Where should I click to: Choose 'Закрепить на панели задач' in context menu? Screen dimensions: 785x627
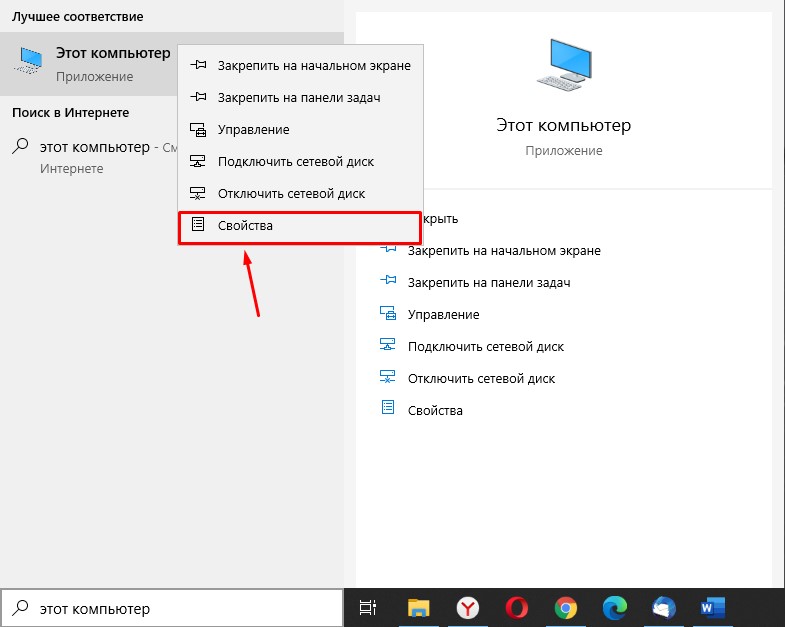pyautogui.click(x=299, y=98)
